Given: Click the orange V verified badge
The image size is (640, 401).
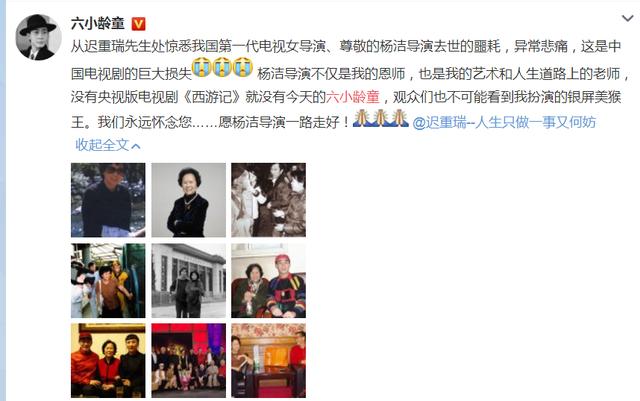Looking at the screenshot, I should pos(138,24).
